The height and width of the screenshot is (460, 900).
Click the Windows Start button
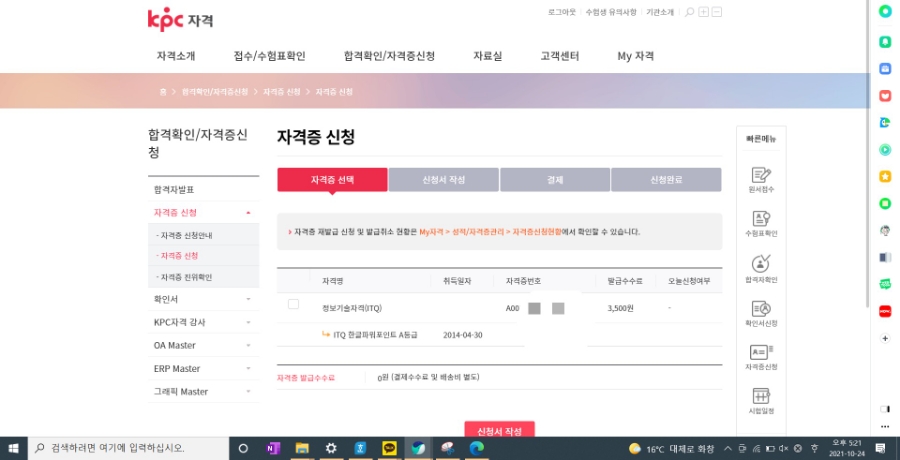(13, 448)
